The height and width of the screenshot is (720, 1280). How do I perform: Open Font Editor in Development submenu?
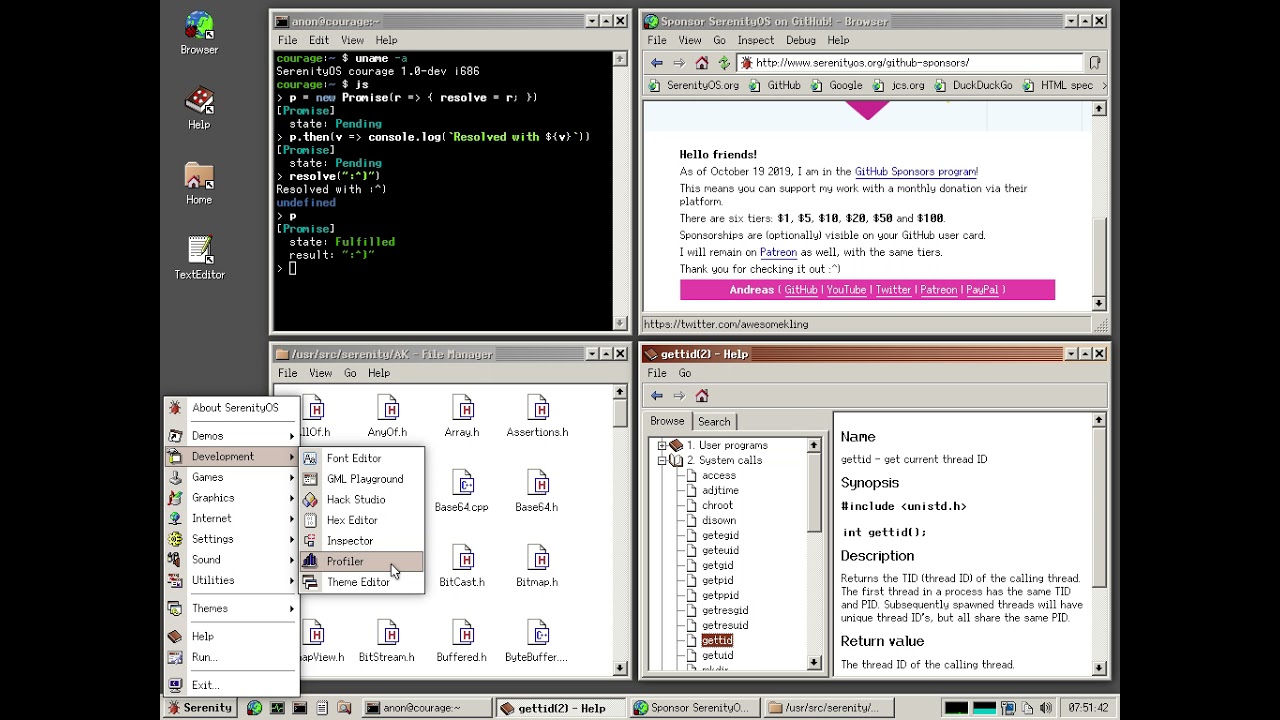point(361,458)
